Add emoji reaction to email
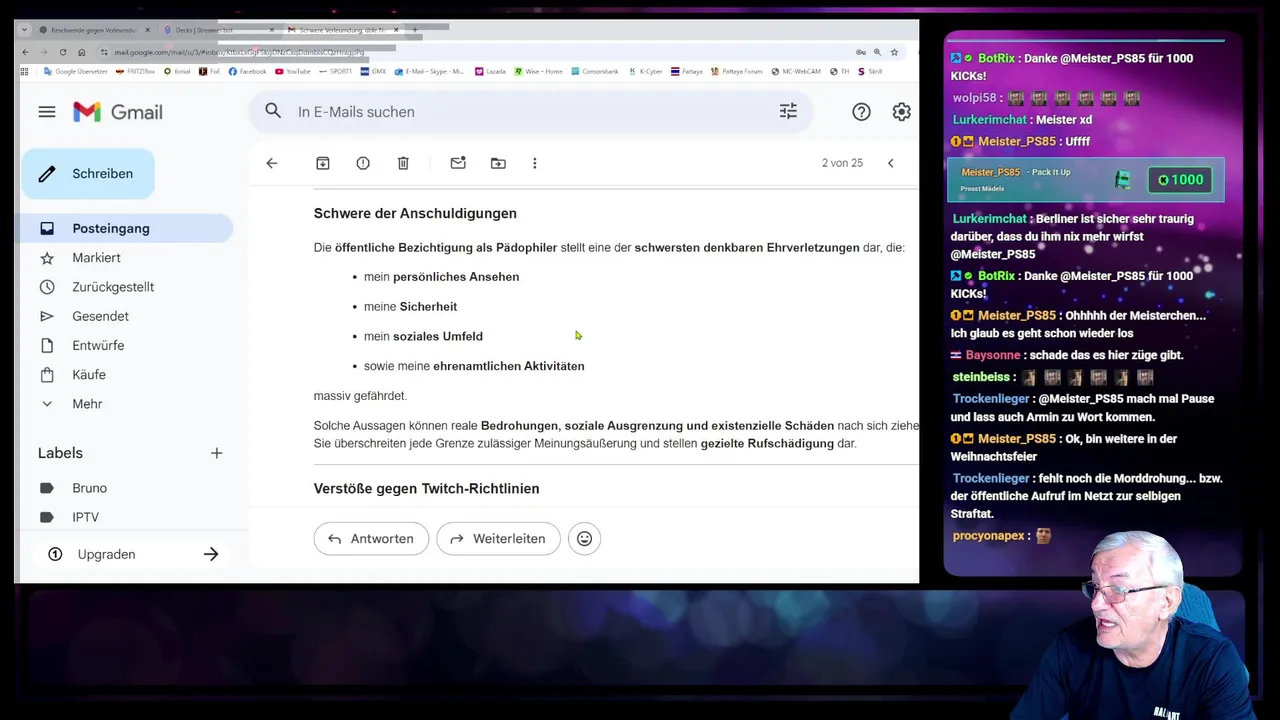The image size is (1280, 720). pos(585,538)
